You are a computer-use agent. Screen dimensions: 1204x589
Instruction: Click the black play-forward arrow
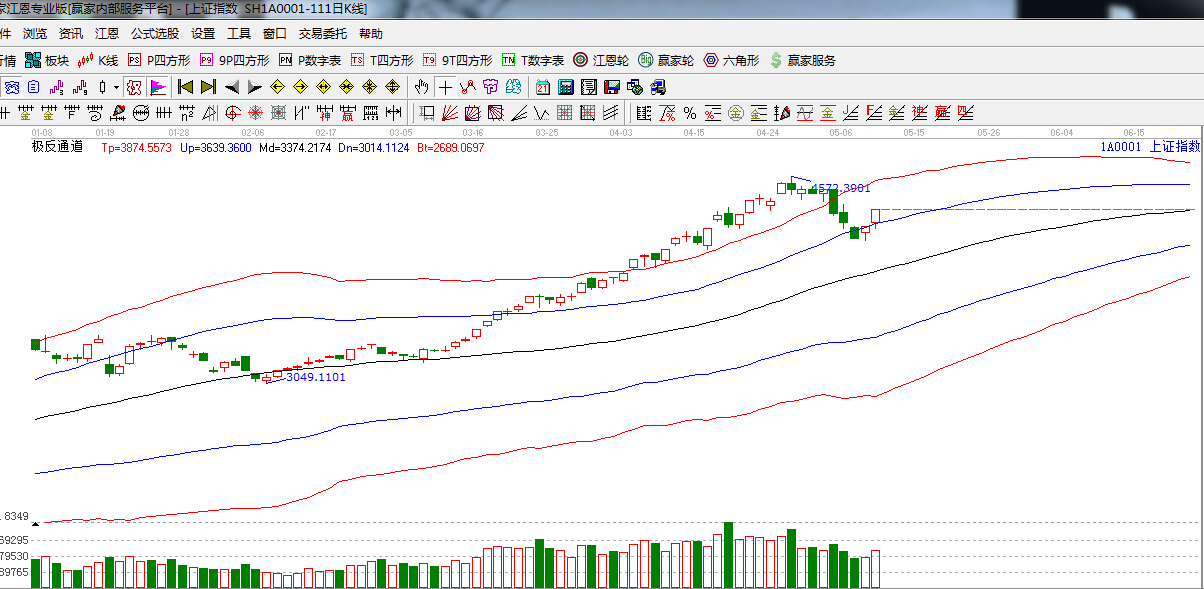pyautogui.click(x=254, y=87)
